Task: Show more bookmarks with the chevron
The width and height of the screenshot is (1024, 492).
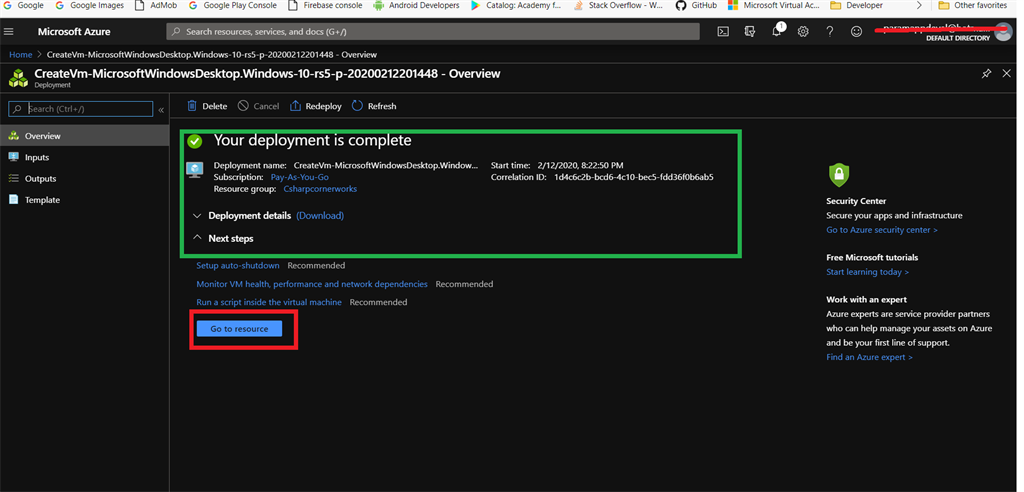Action: (920, 5)
